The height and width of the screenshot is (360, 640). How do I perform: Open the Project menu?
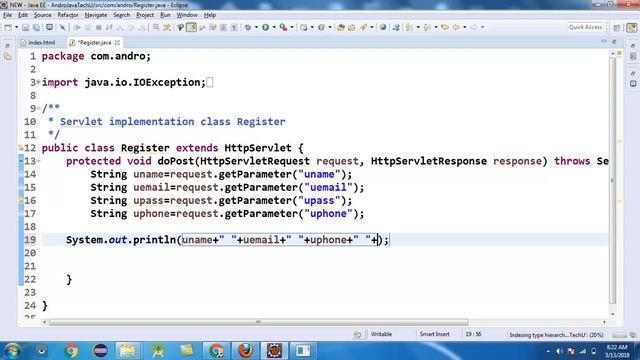[x=145, y=15]
